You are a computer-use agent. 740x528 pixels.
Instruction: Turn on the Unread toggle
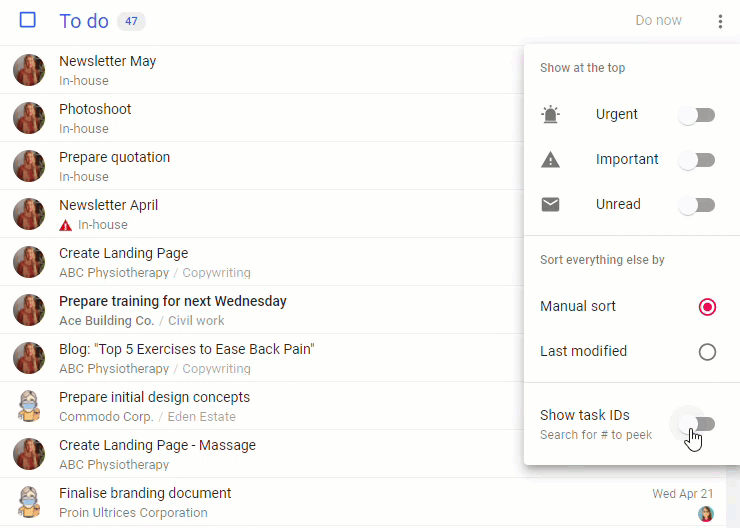(x=697, y=205)
